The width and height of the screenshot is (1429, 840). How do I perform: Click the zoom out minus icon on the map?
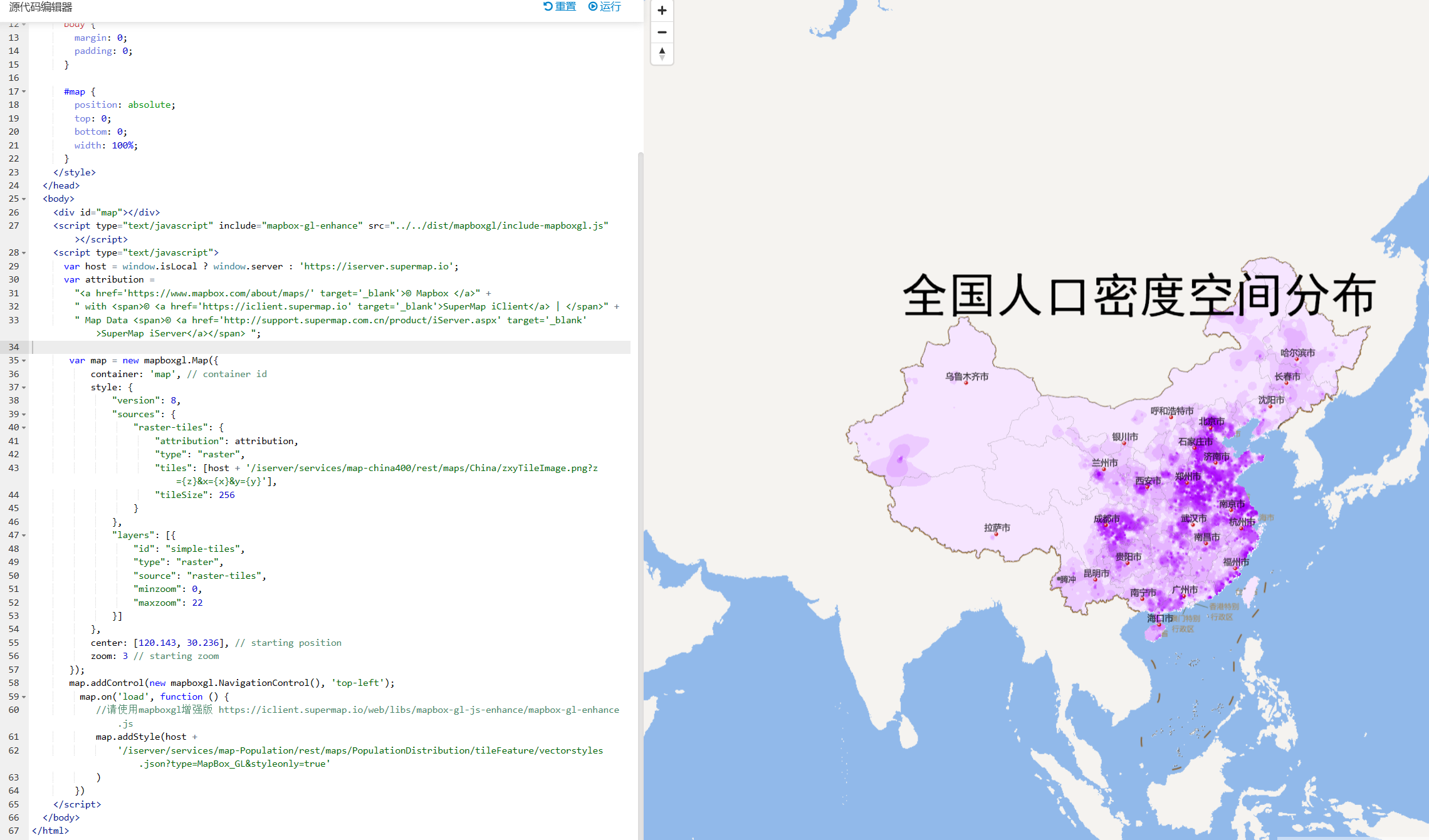point(662,32)
